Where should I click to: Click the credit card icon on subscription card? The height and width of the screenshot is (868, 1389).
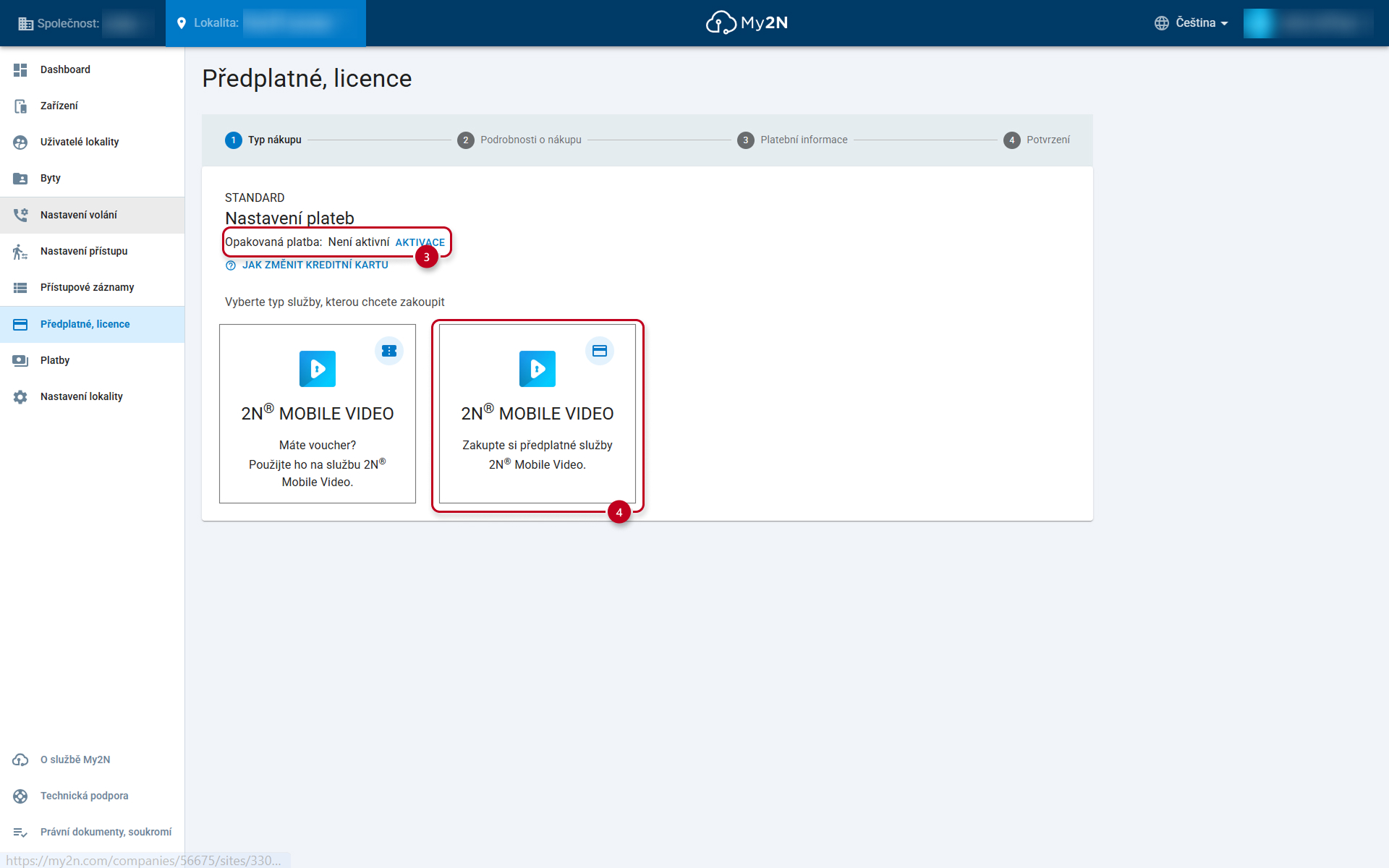600,351
